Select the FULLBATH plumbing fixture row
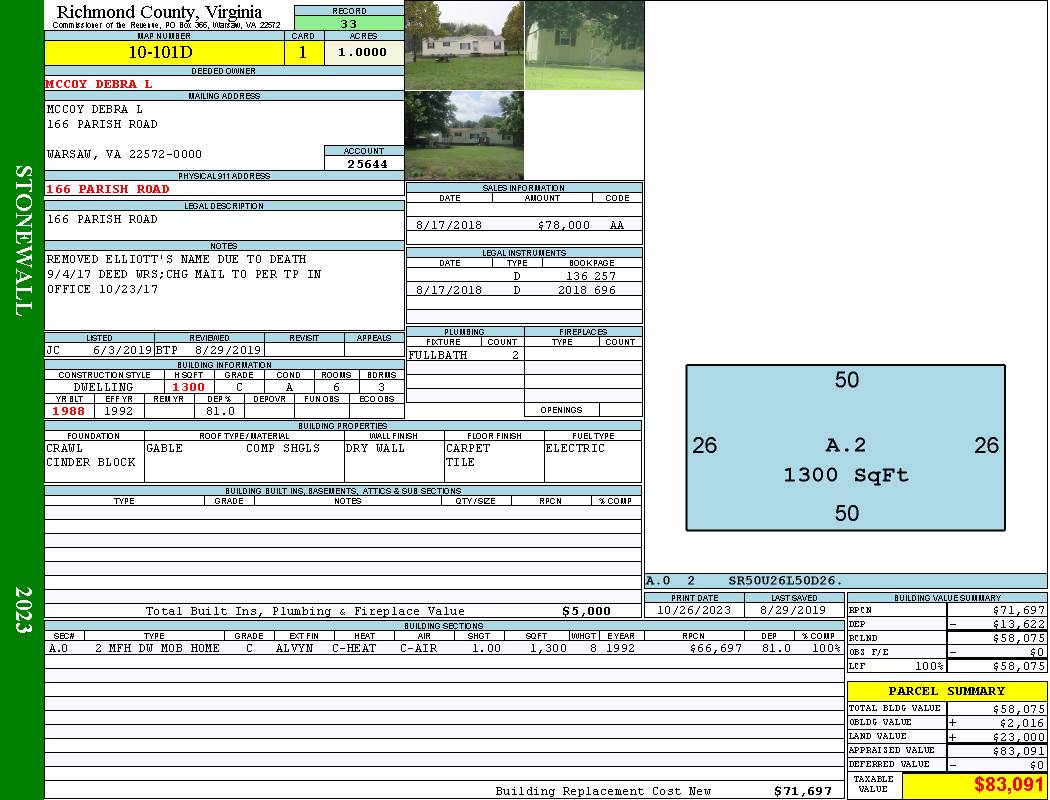The width and height of the screenshot is (1050, 800). (x=464, y=355)
